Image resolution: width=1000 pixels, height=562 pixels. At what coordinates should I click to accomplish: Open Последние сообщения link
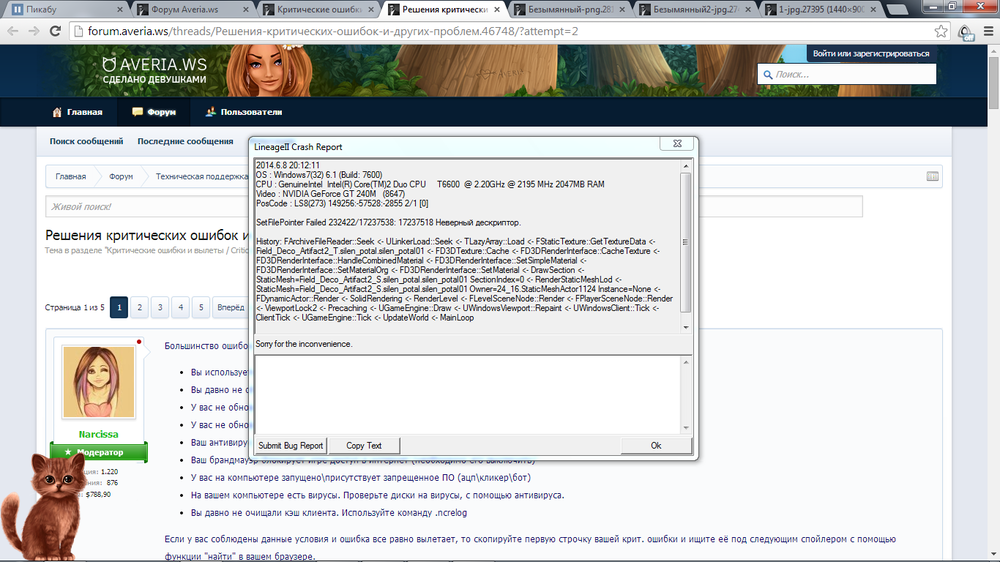click(185, 142)
